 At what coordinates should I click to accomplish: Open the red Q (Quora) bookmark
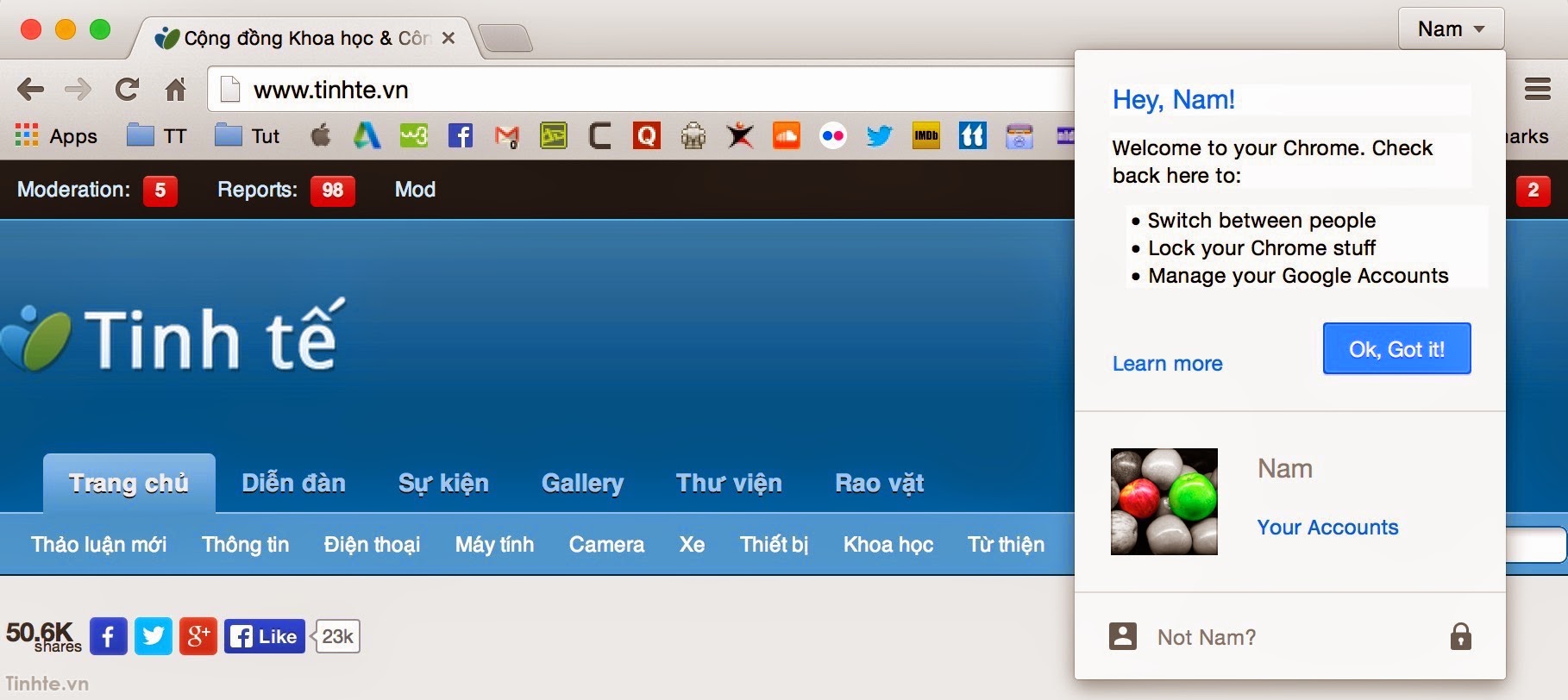tap(646, 135)
